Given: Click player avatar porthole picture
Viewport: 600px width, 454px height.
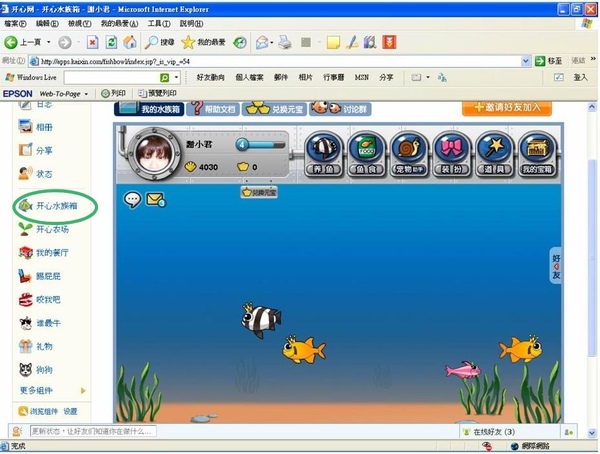Looking at the screenshot, I should pos(154,154).
